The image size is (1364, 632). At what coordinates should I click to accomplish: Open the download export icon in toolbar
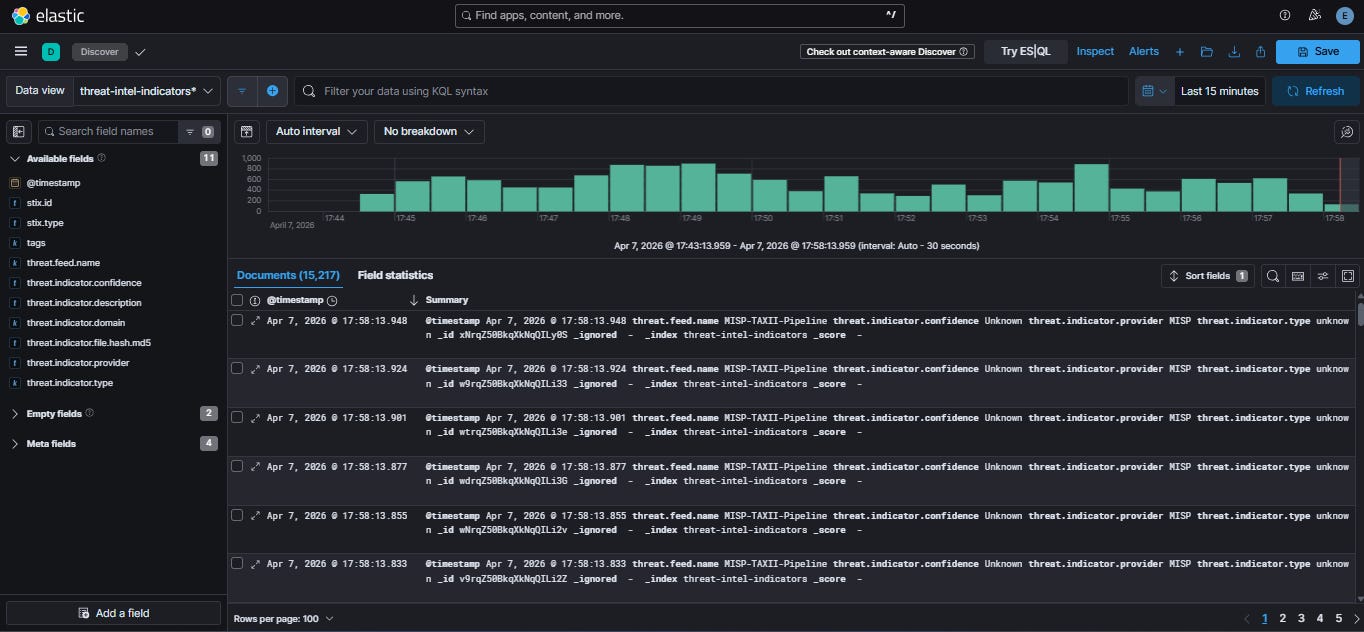pyautogui.click(x=1234, y=52)
